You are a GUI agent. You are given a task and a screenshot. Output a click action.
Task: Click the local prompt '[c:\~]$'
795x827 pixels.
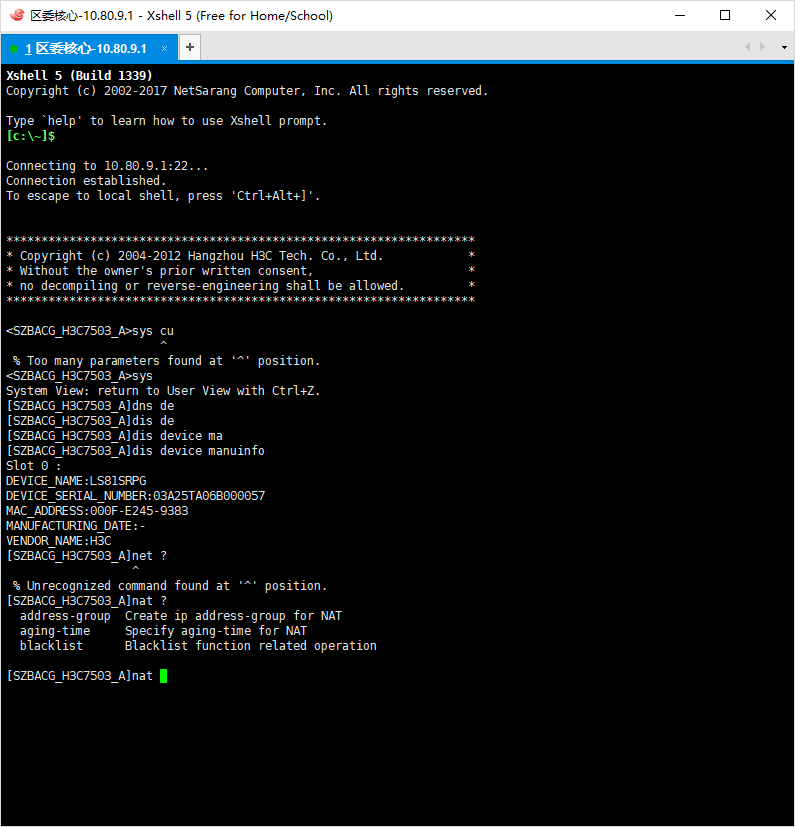(x=31, y=136)
